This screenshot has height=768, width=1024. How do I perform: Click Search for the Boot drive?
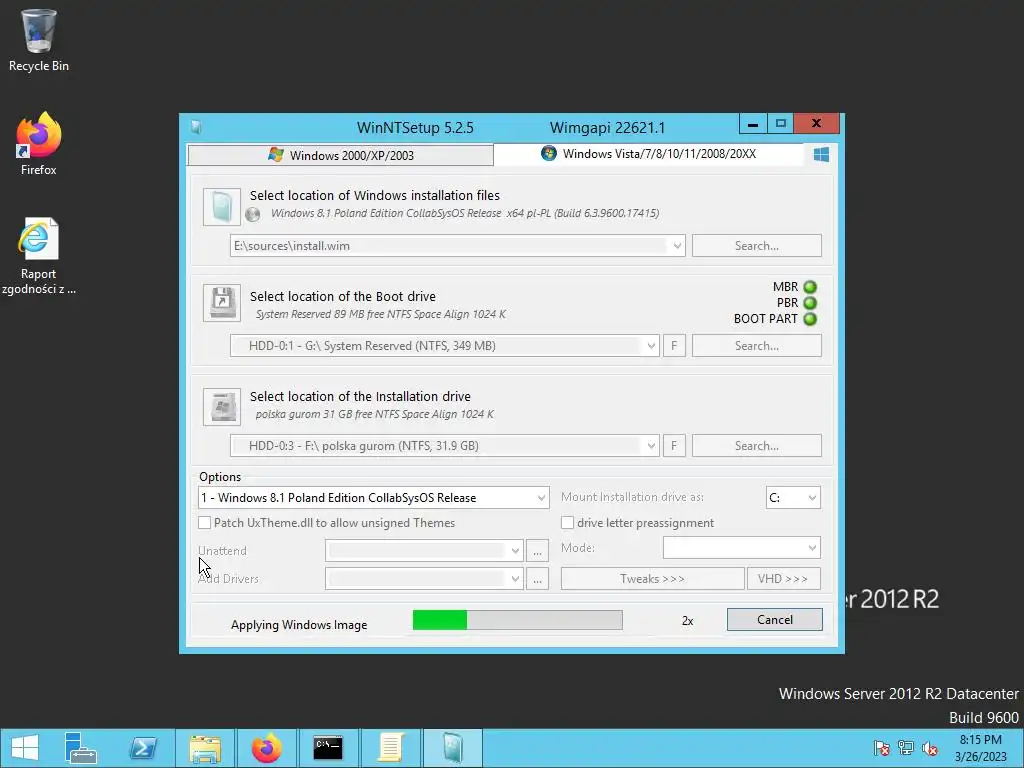(756, 346)
